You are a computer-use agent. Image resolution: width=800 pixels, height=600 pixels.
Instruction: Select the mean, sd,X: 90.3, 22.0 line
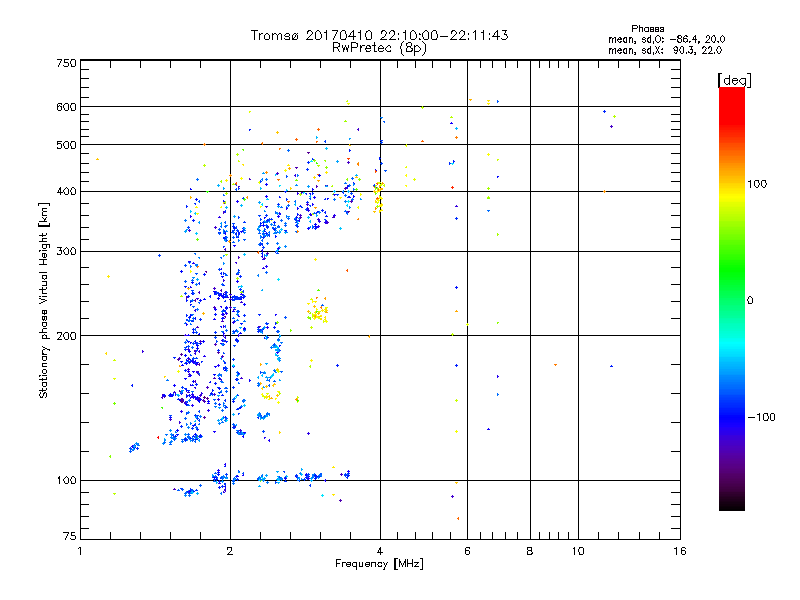pos(665,50)
